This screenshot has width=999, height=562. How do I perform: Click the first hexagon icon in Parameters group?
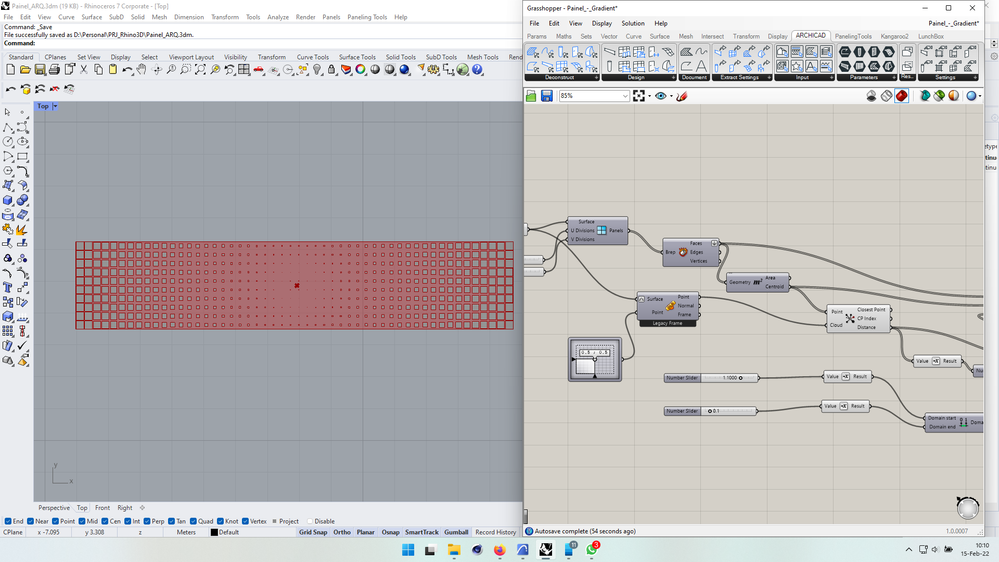tap(845, 52)
